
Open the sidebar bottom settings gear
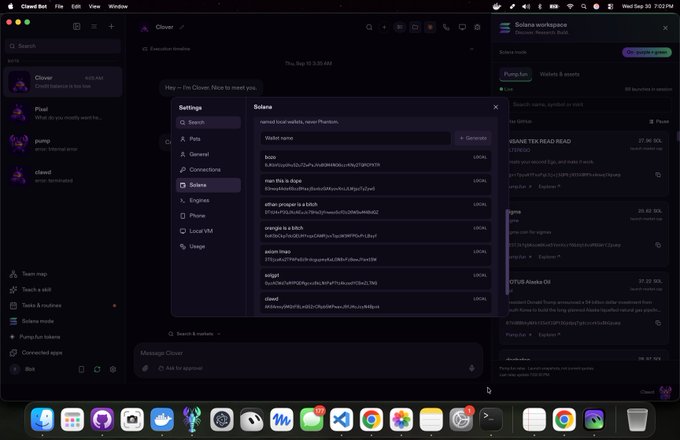(x=113, y=369)
